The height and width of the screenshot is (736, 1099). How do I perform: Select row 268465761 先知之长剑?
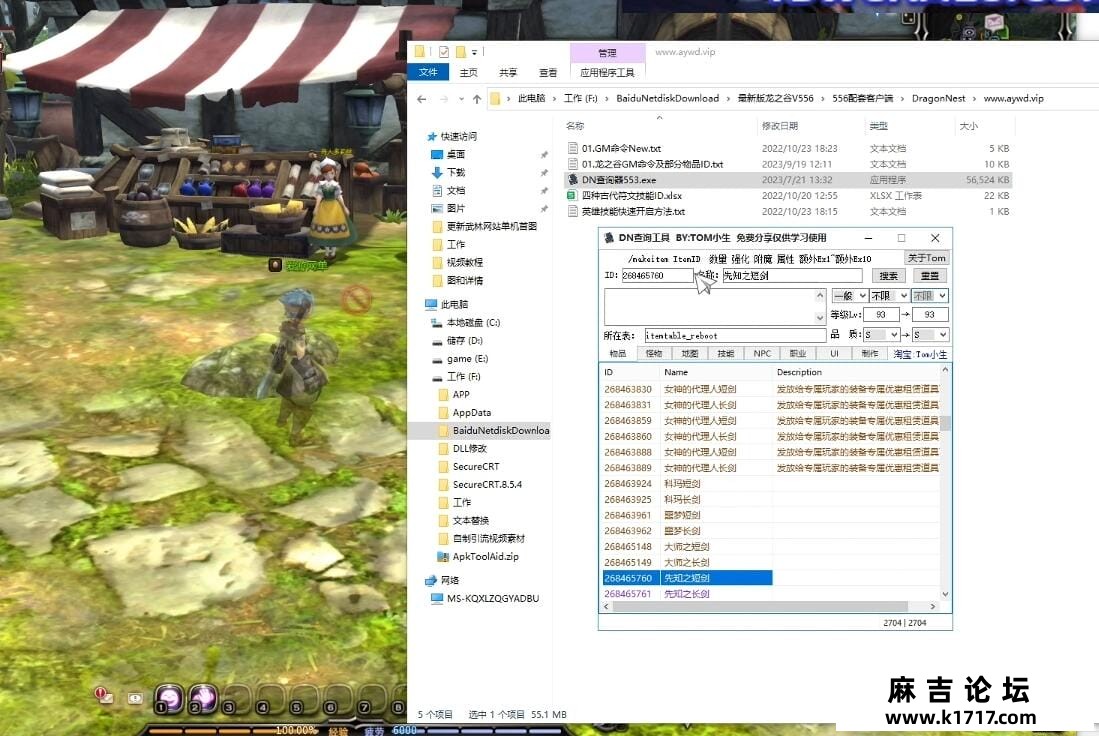point(771,594)
